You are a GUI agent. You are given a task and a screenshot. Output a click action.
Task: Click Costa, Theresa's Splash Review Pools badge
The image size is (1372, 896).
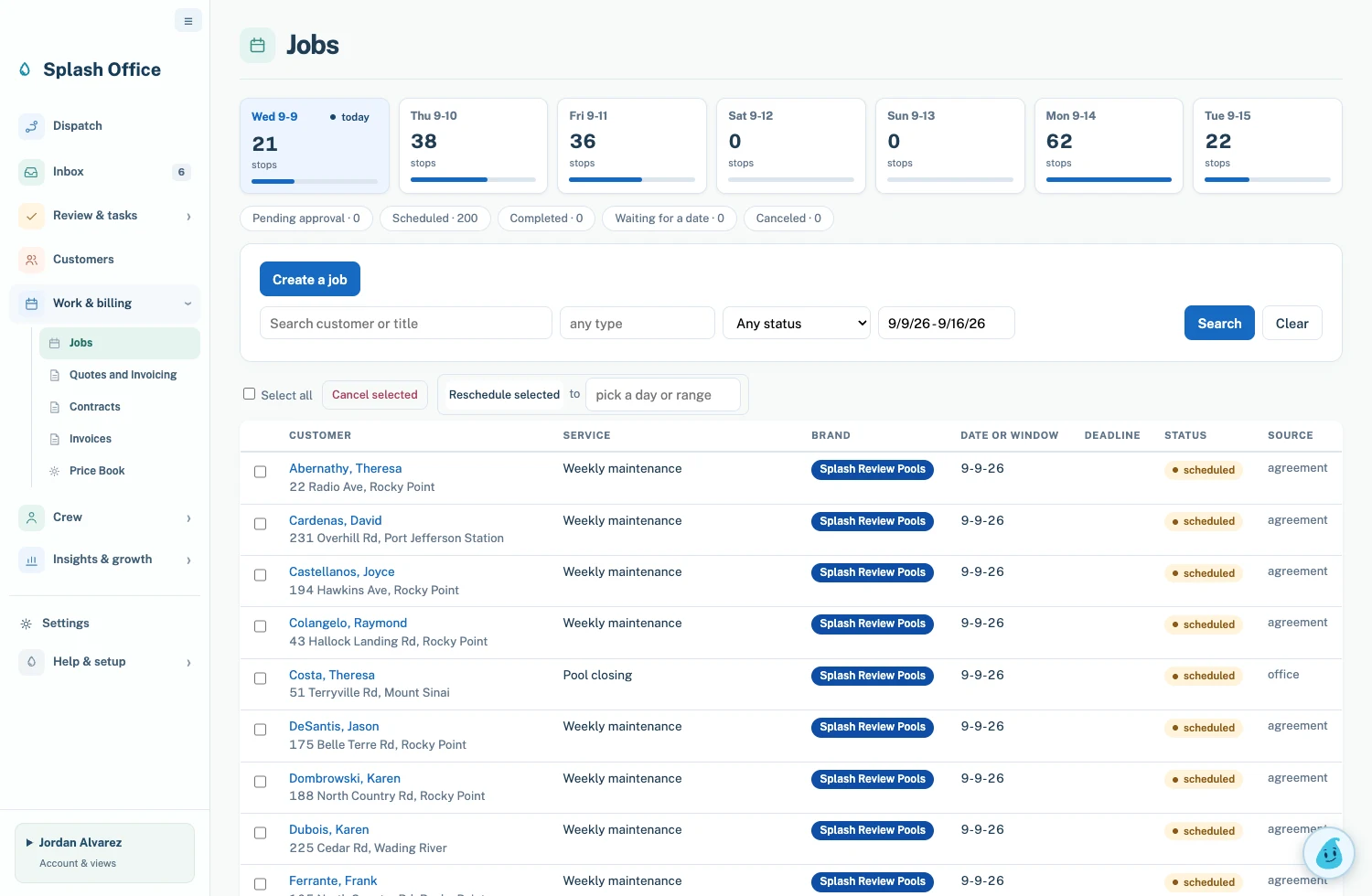click(x=873, y=676)
